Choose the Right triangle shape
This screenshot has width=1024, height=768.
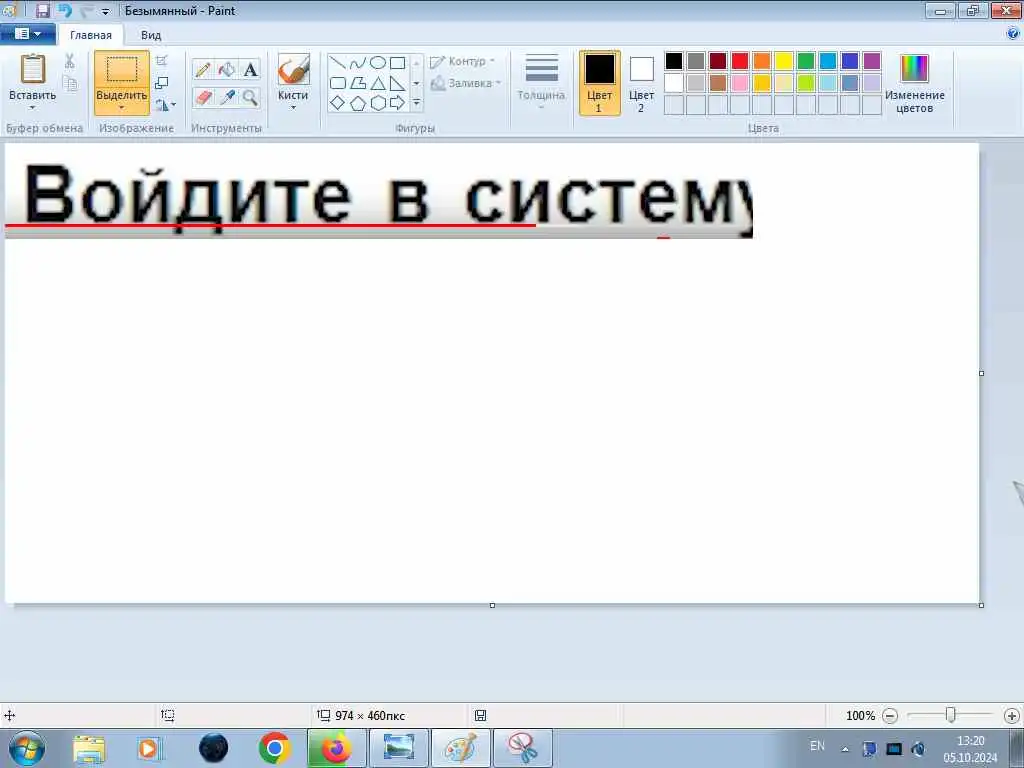point(398,83)
